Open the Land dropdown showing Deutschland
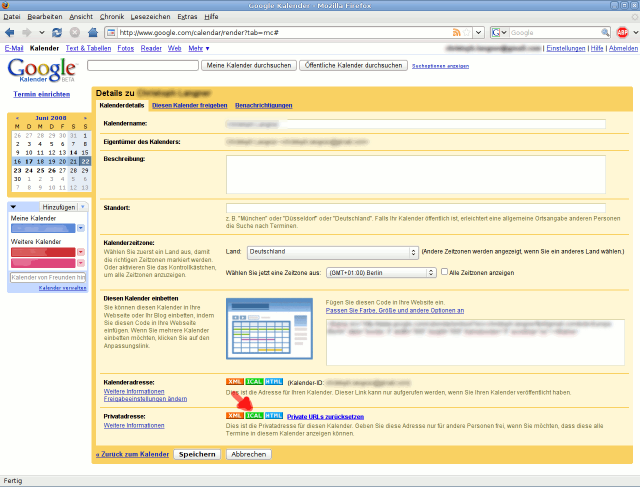Screen dimensions: 640x487 tap(333, 252)
